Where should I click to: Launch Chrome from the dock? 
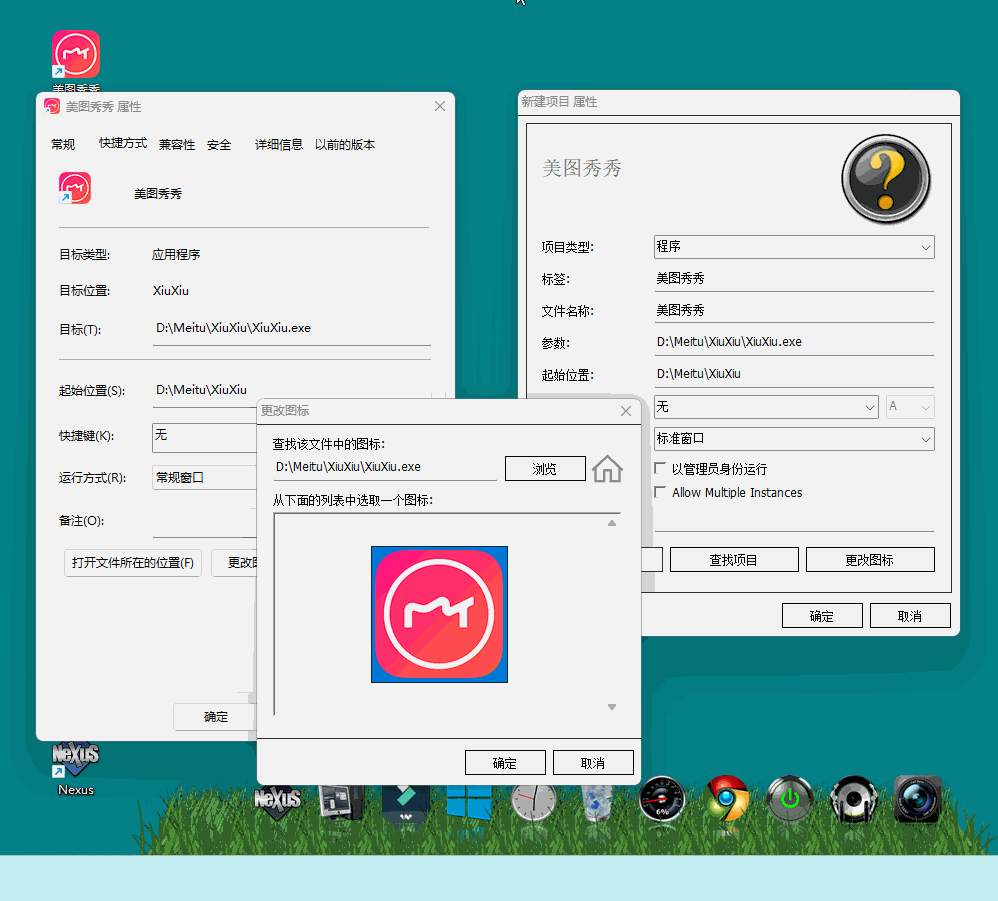click(726, 799)
